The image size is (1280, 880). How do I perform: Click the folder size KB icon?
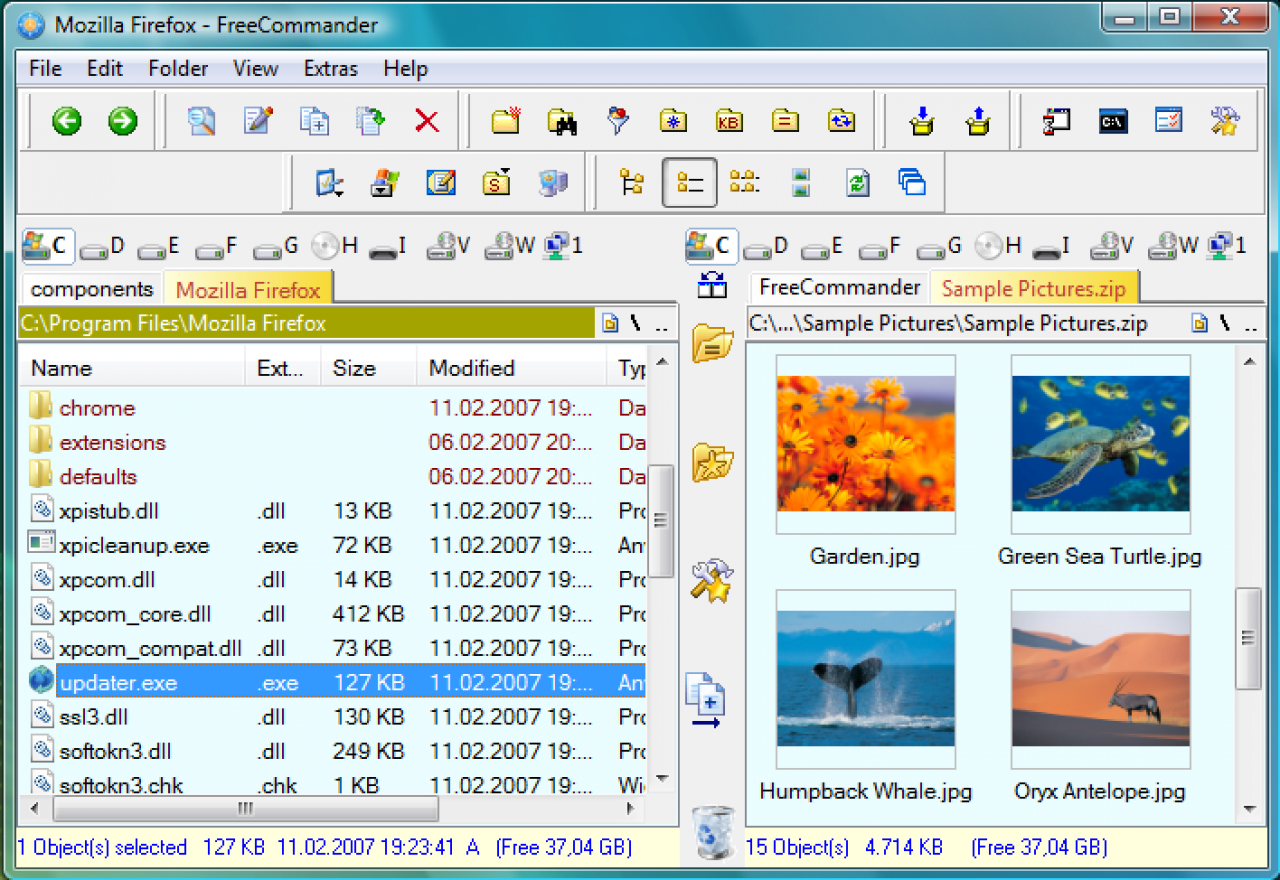[730, 122]
